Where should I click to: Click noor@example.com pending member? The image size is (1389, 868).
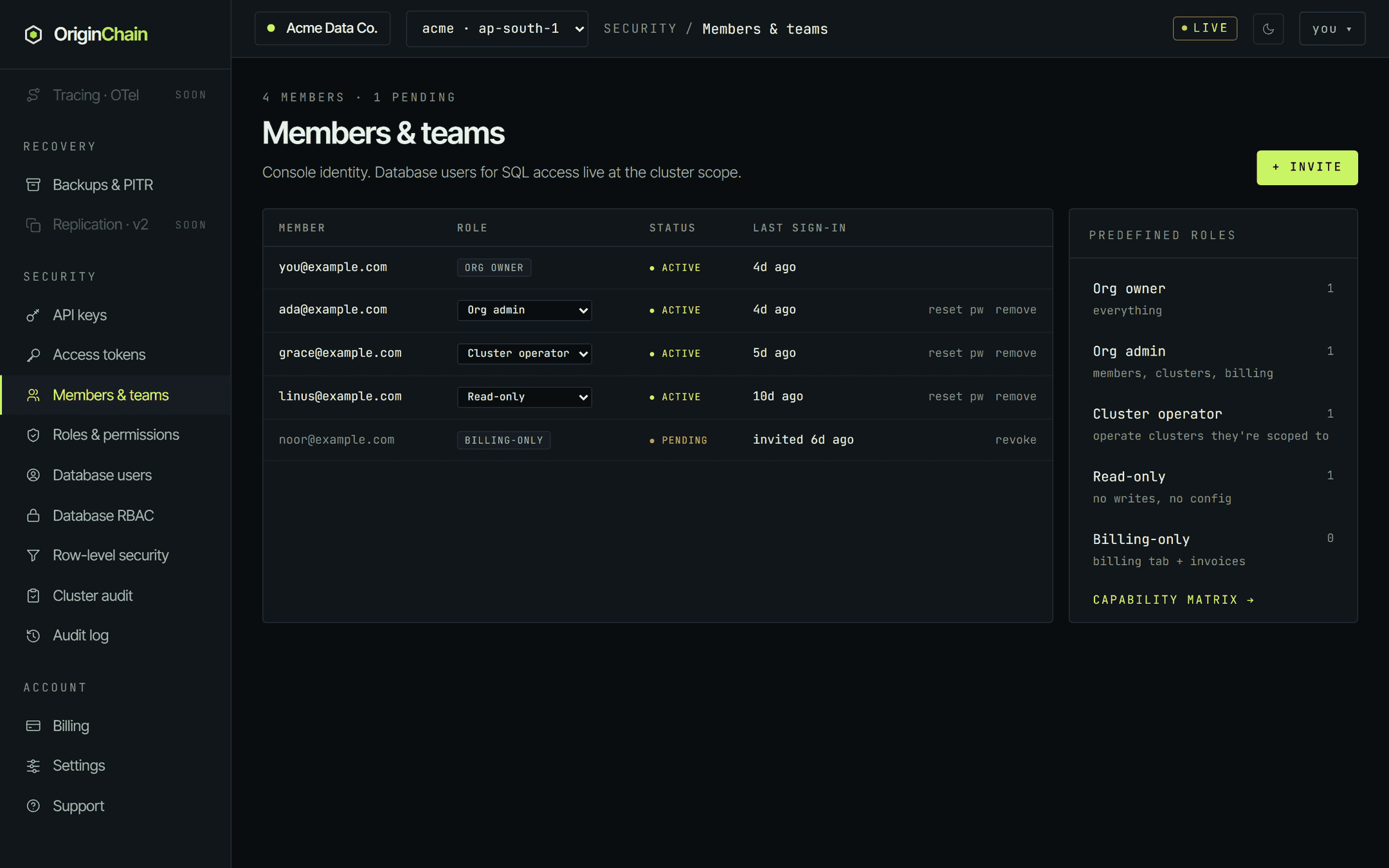[x=336, y=440]
